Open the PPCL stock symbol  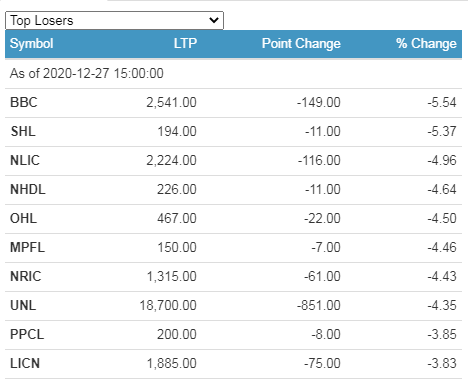coord(27,334)
